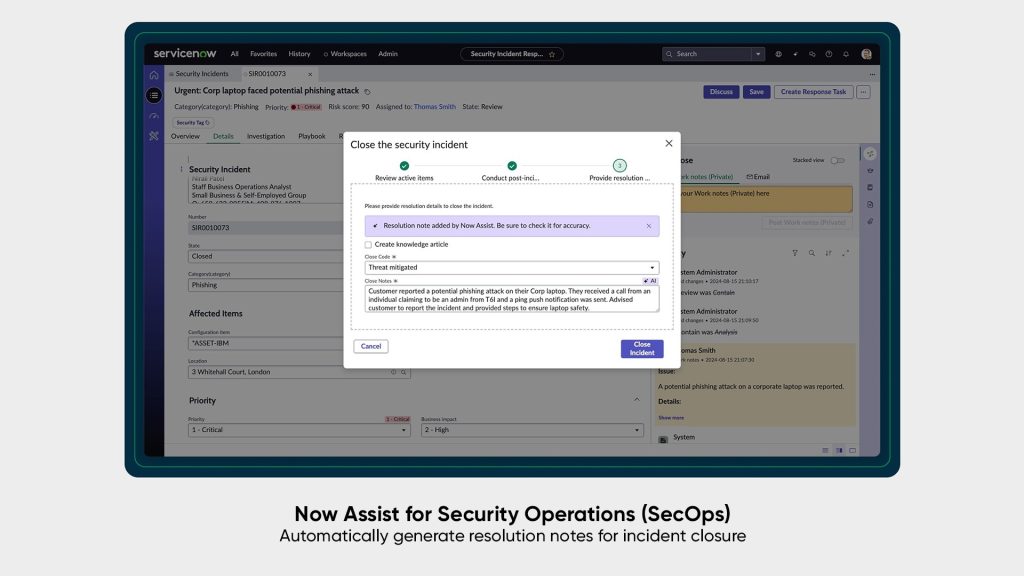Open the Favorites menu
The height and width of the screenshot is (576, 1024).
tap(263, 54)
